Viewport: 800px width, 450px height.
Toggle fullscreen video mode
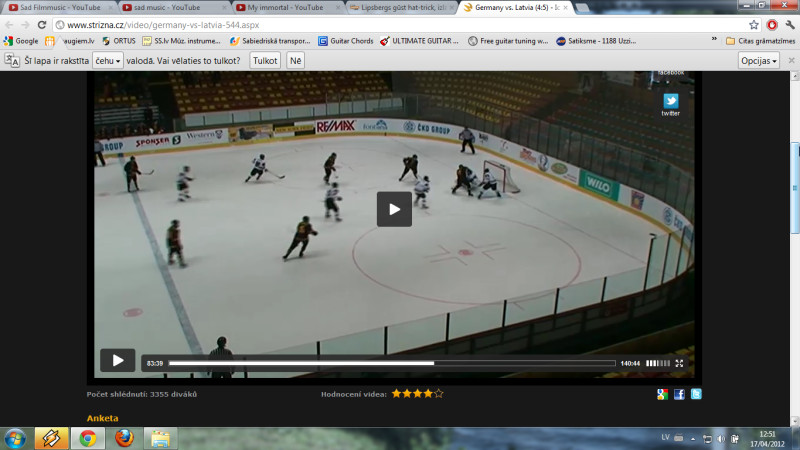pos(679,363)
